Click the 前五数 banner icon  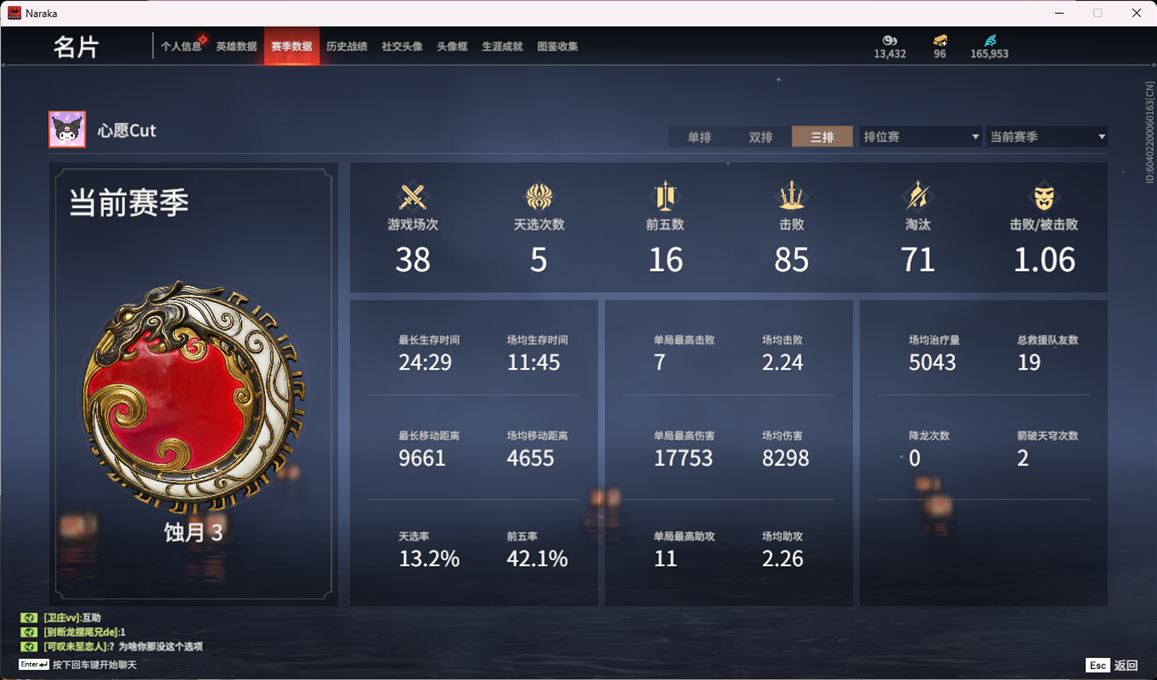click(665, 196)
